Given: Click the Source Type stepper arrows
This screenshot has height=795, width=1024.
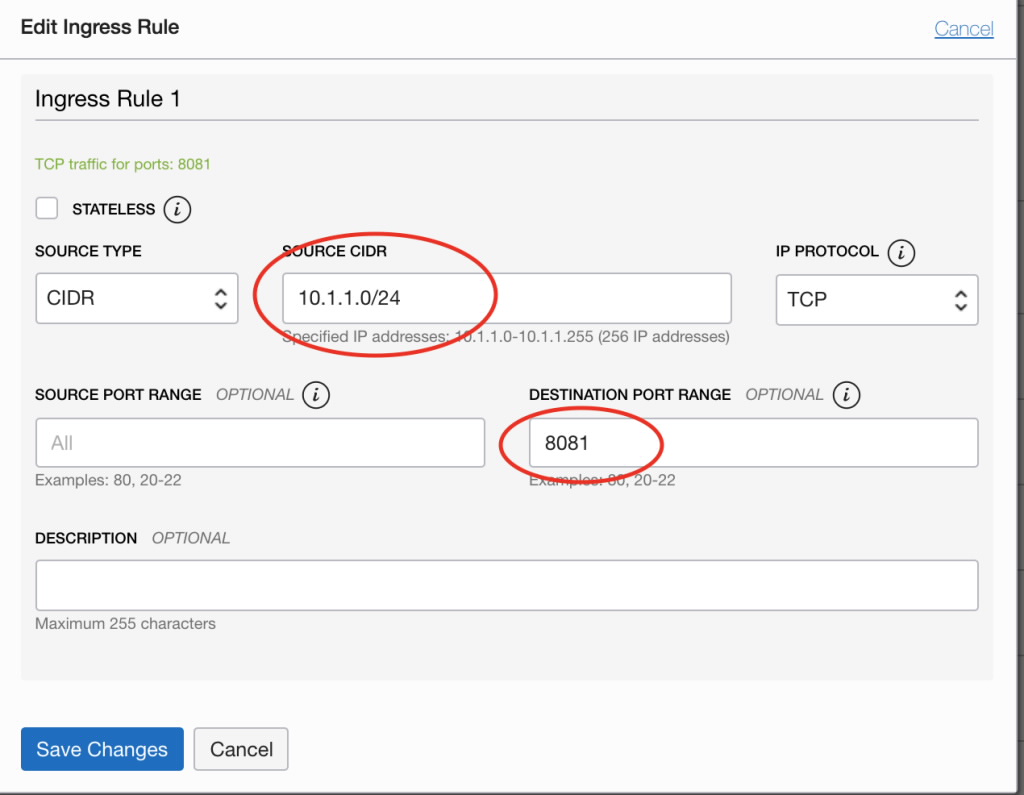Looking at the screenshot, I should click(221, 298).
